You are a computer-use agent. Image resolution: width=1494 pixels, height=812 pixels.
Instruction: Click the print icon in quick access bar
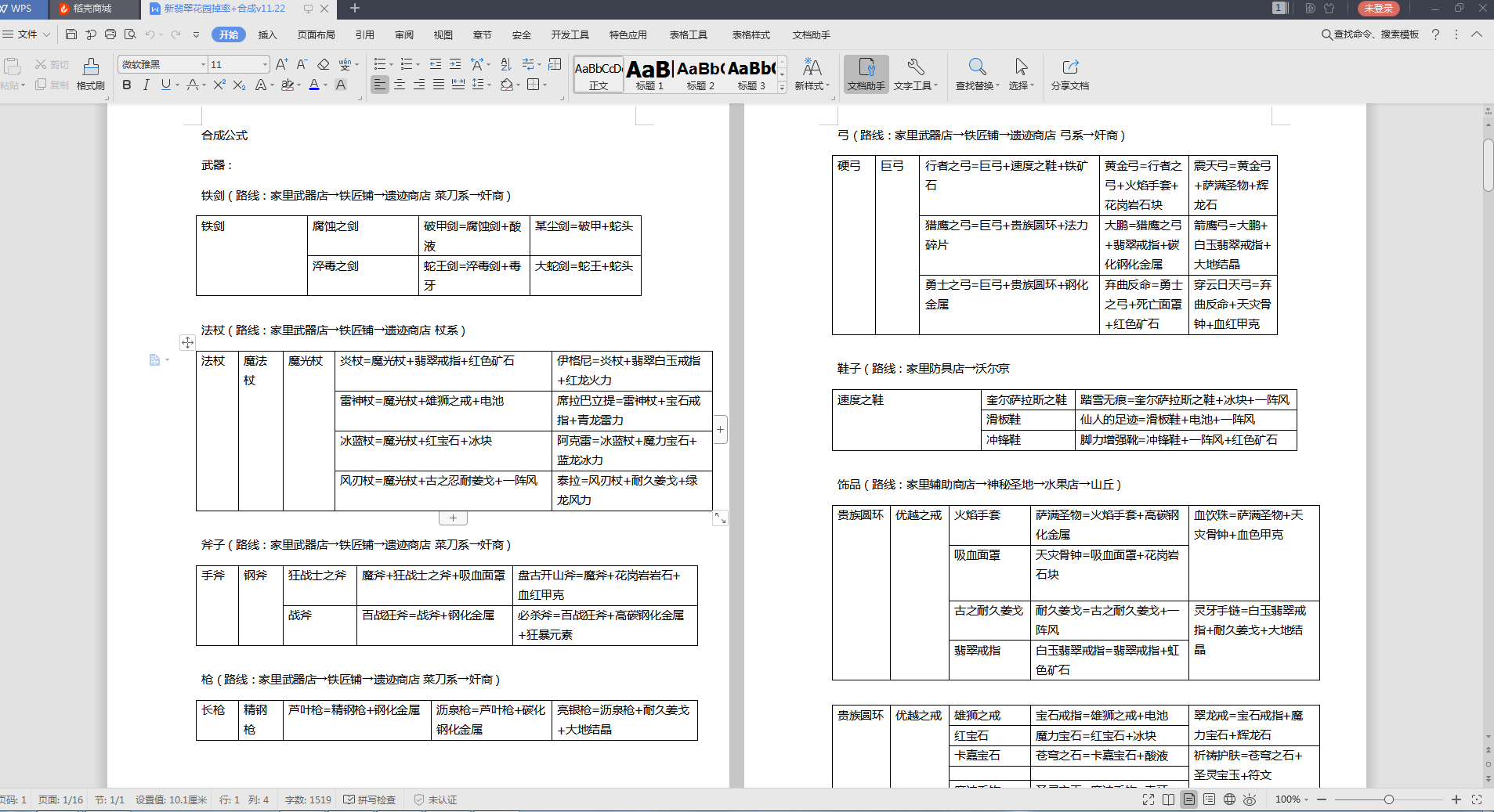pos(110,34)
